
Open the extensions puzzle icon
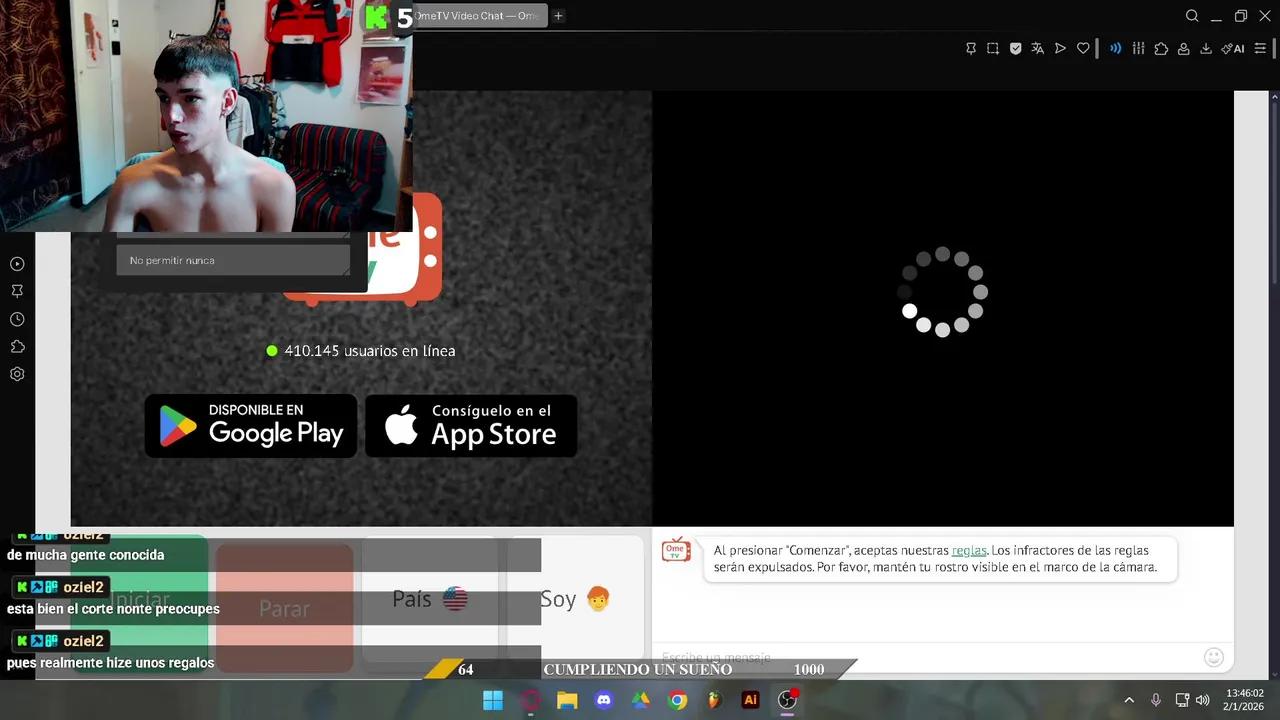click(1161, 48)
